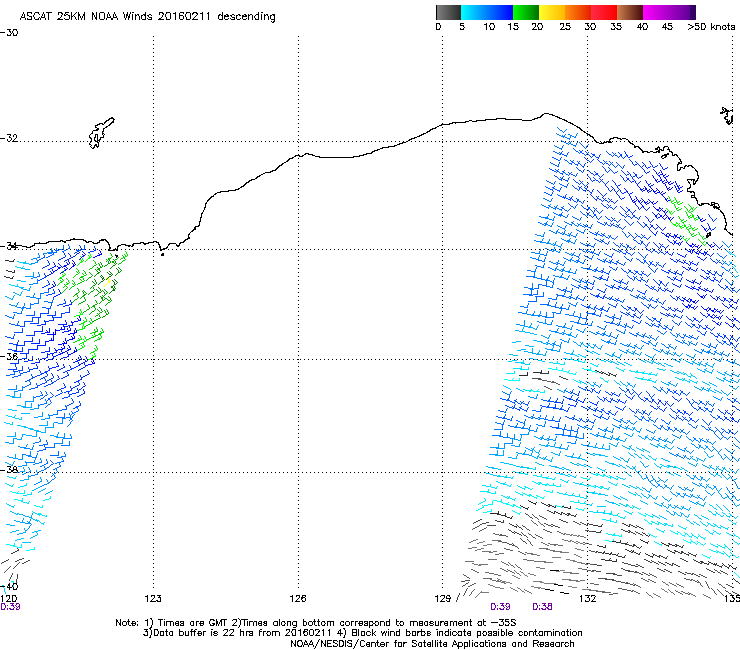Click the cyan-to-blue 5-15 knots legend segment
Screen dimensions: 740x650
(487, 12)
